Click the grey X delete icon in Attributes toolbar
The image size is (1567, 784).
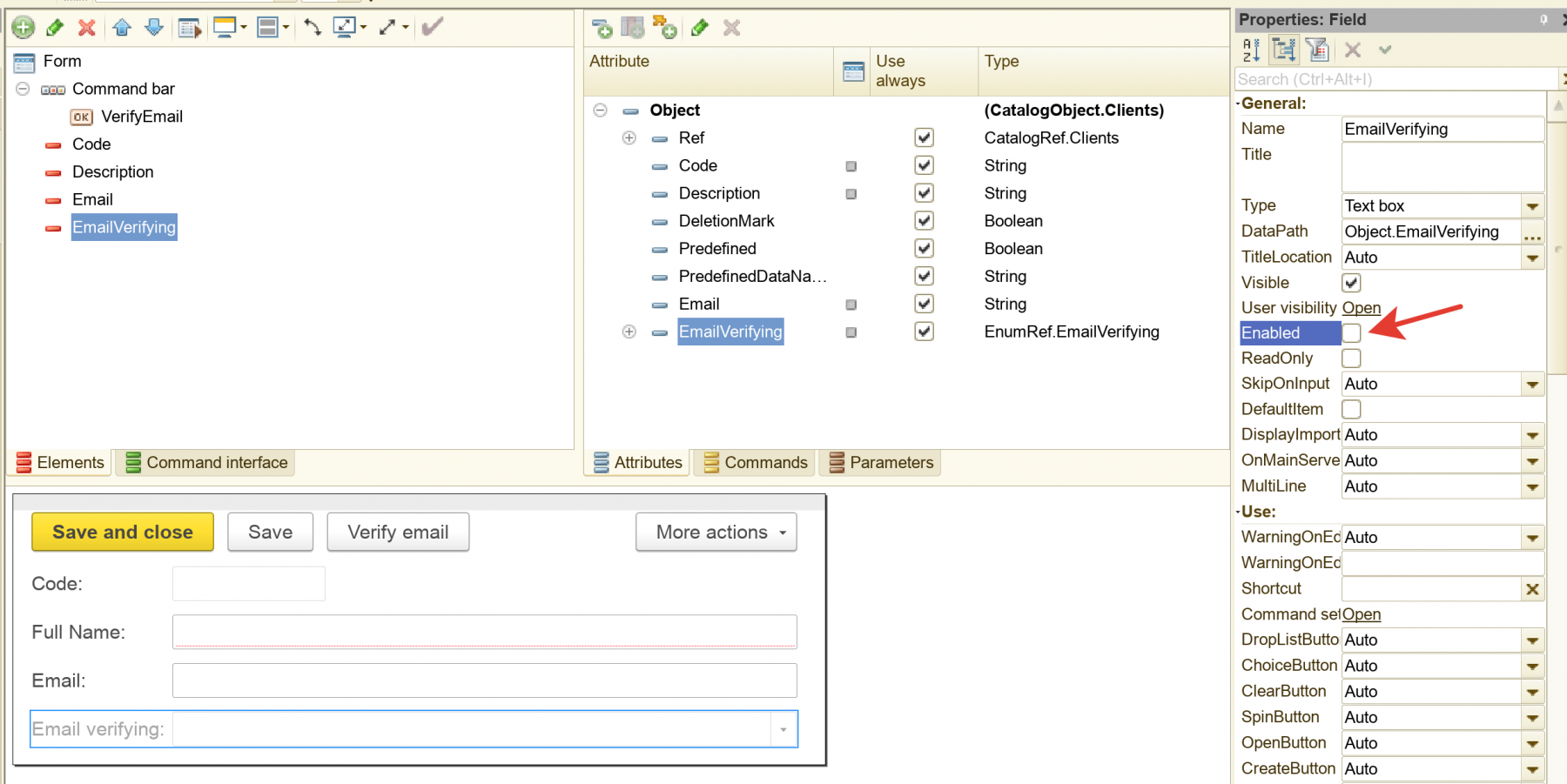click(731, 28)
